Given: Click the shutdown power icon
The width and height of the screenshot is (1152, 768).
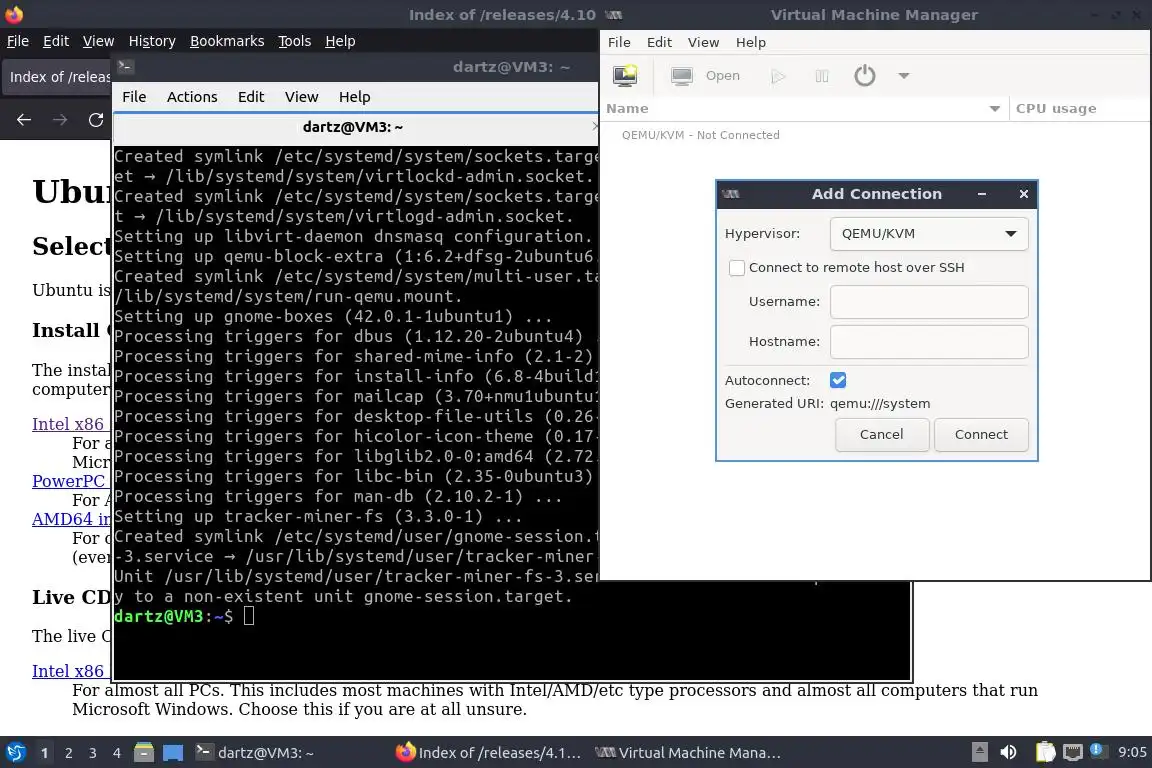Looking at the screenshot, I should (865, 76).
